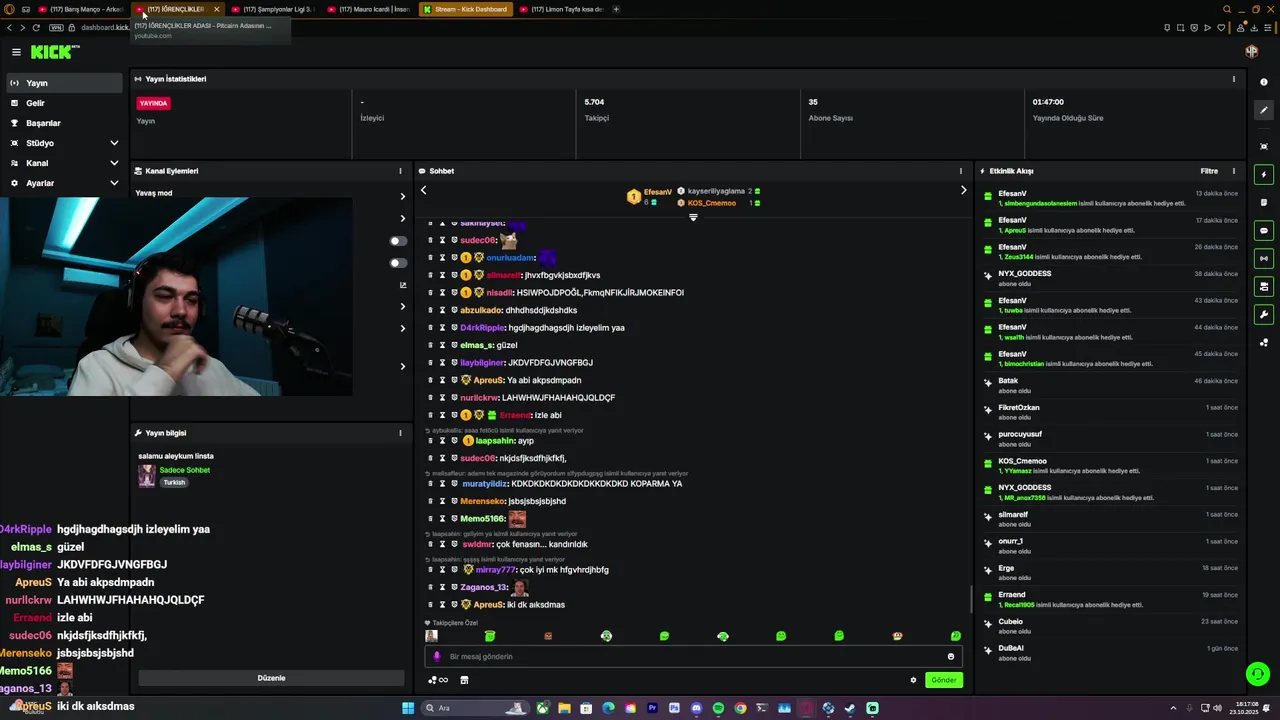Click the focus-frame icon on right toolbar
Viewport: 1280px width, 720px height.
click(1264, 146)
